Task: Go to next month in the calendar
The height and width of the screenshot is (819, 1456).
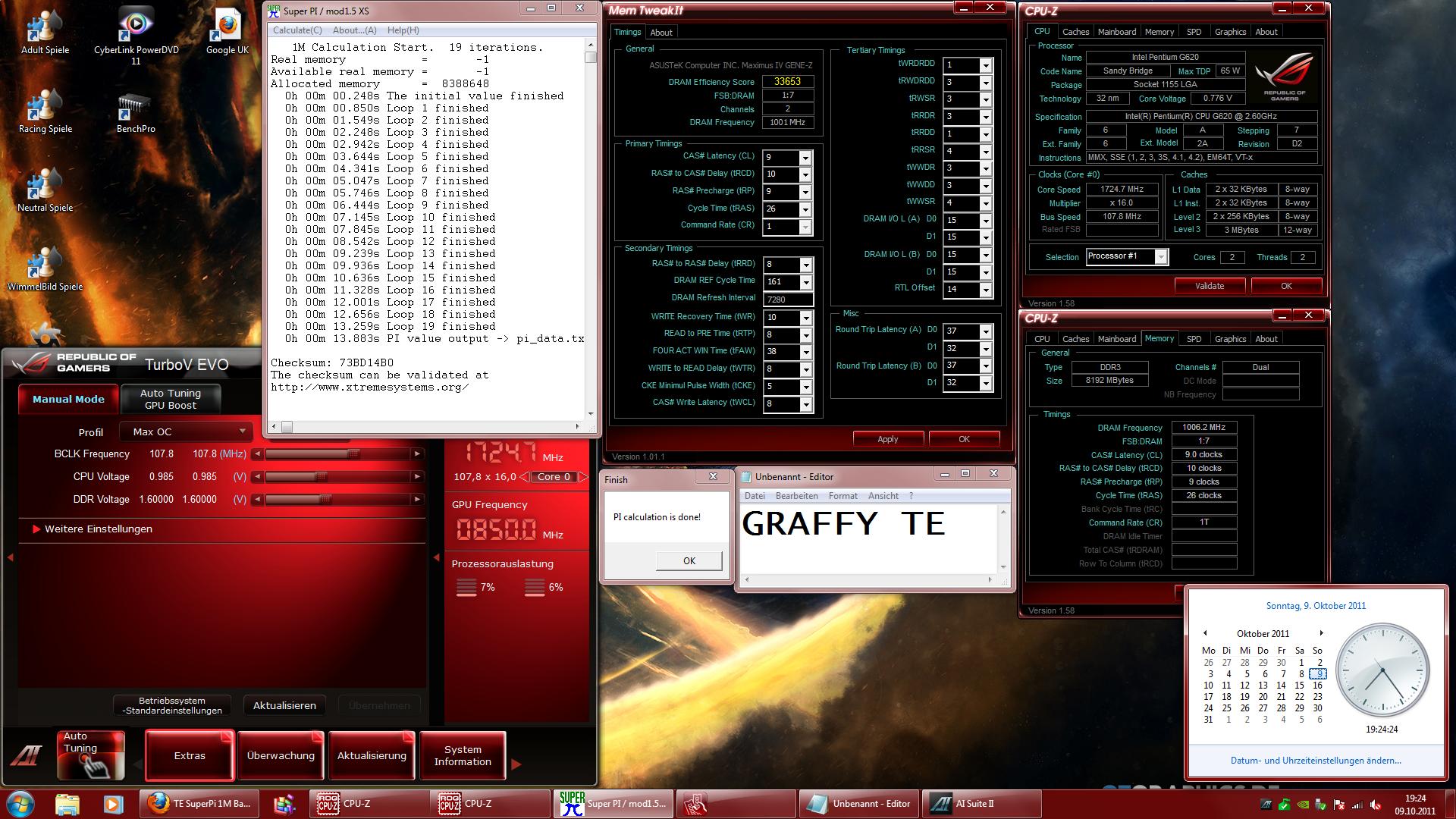Action: [x=1321, y=633]
